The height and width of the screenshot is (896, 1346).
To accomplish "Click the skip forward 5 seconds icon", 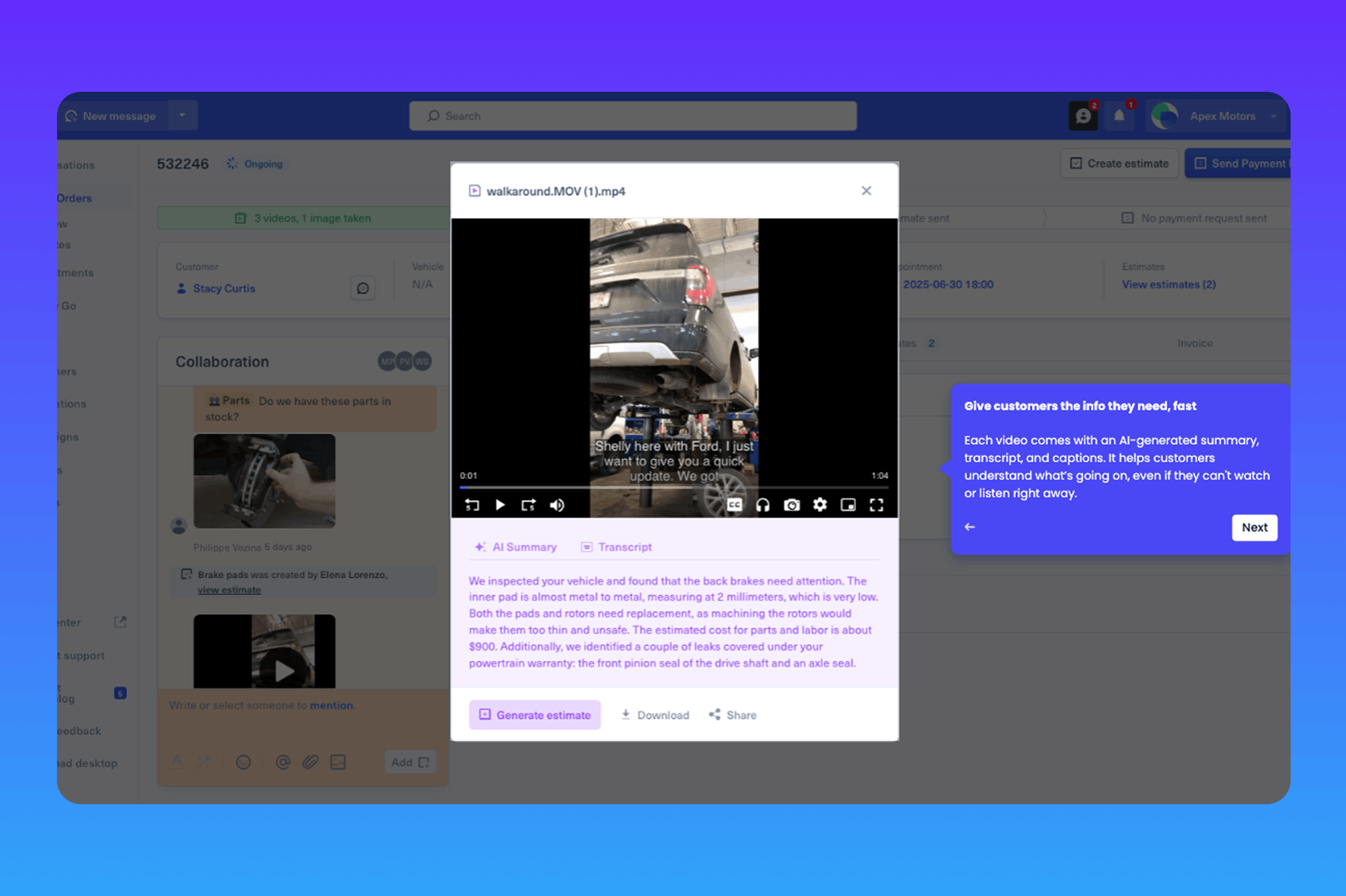I will [x=528, y=504].
